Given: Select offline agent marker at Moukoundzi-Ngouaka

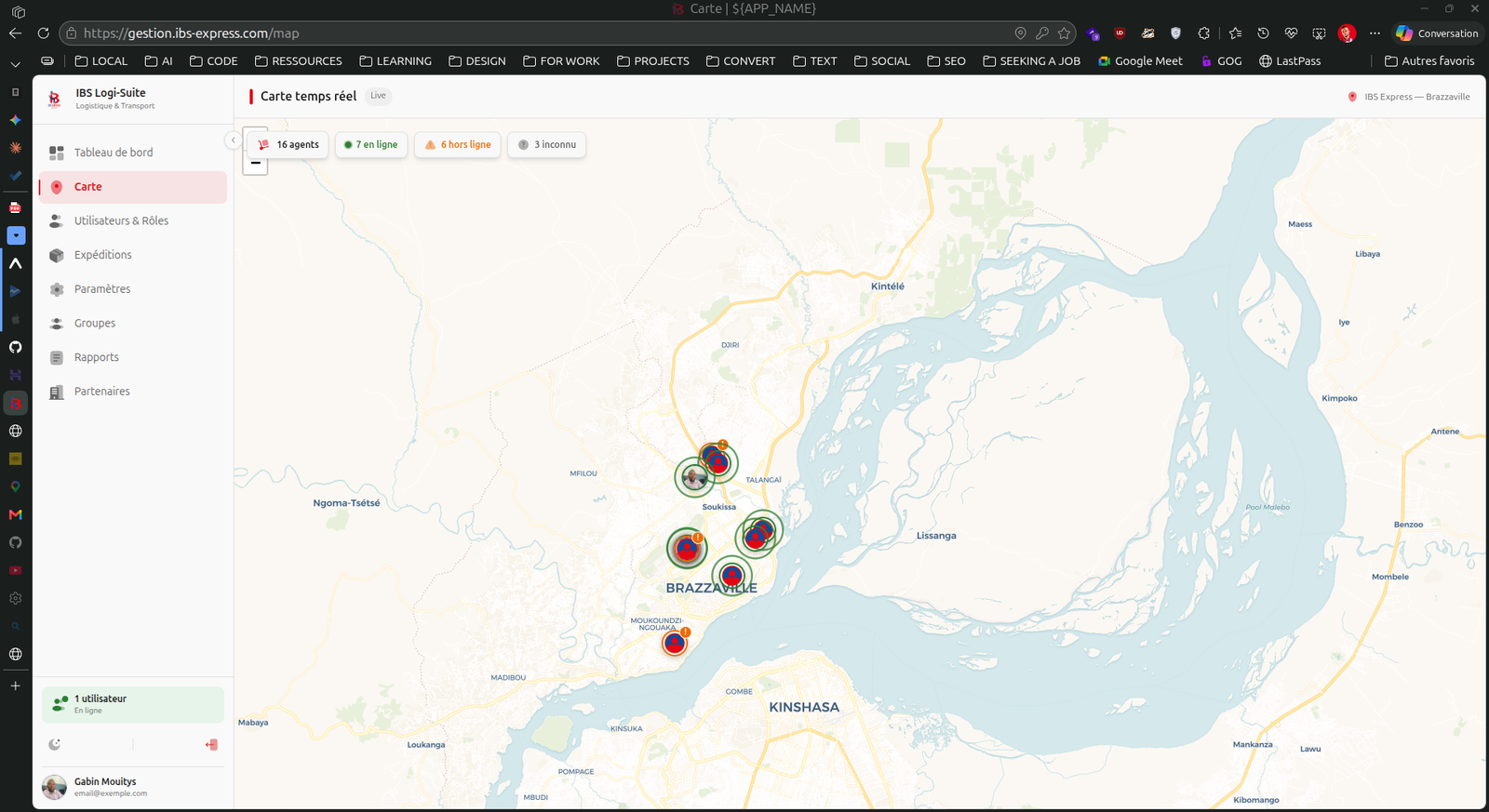Looking at the screenshot, I should (675, 642).
